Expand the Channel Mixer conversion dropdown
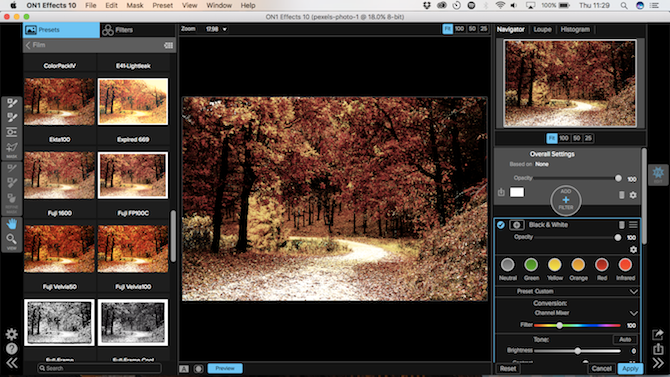This screenshot has height=377, width=670. click(633, 313)
